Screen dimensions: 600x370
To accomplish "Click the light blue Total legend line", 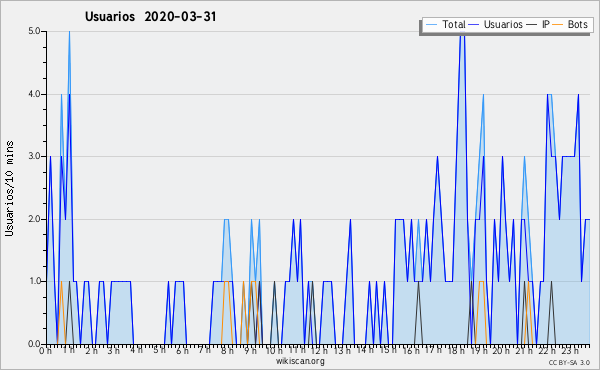I will (x=431, y=25).
